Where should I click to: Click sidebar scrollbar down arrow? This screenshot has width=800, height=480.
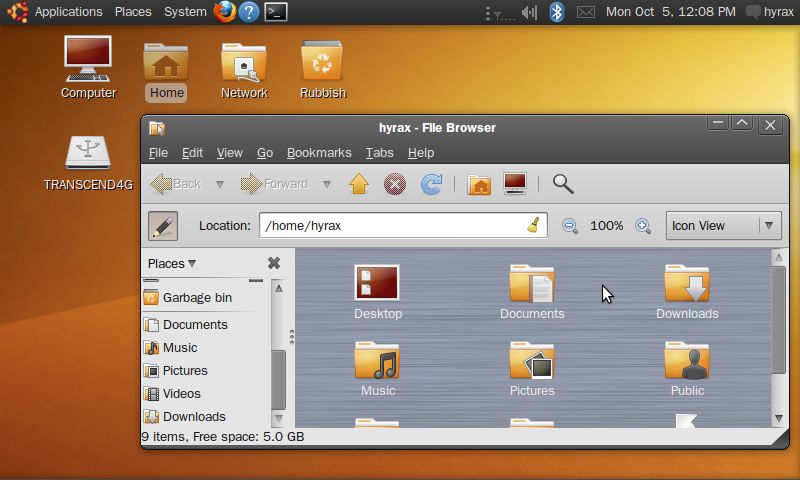(279, 419)
